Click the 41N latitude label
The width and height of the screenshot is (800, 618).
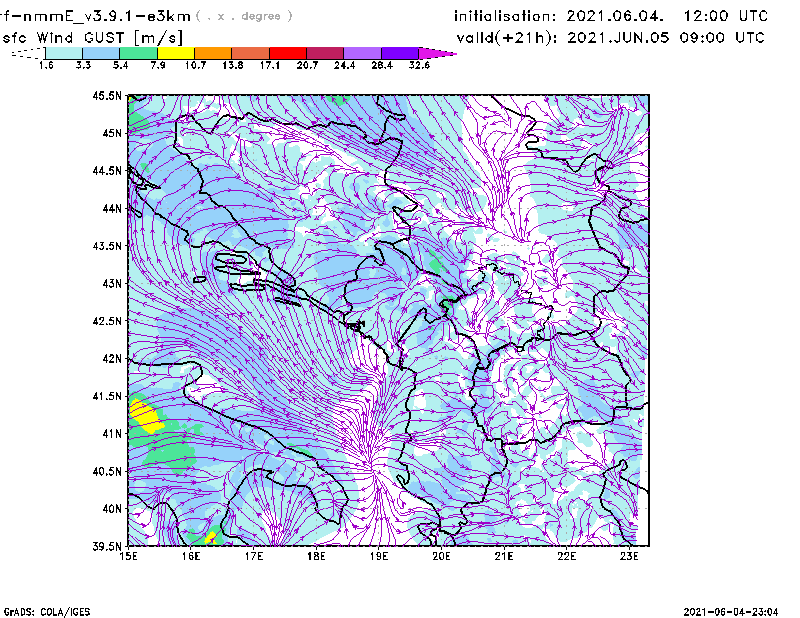click(112, 433)
